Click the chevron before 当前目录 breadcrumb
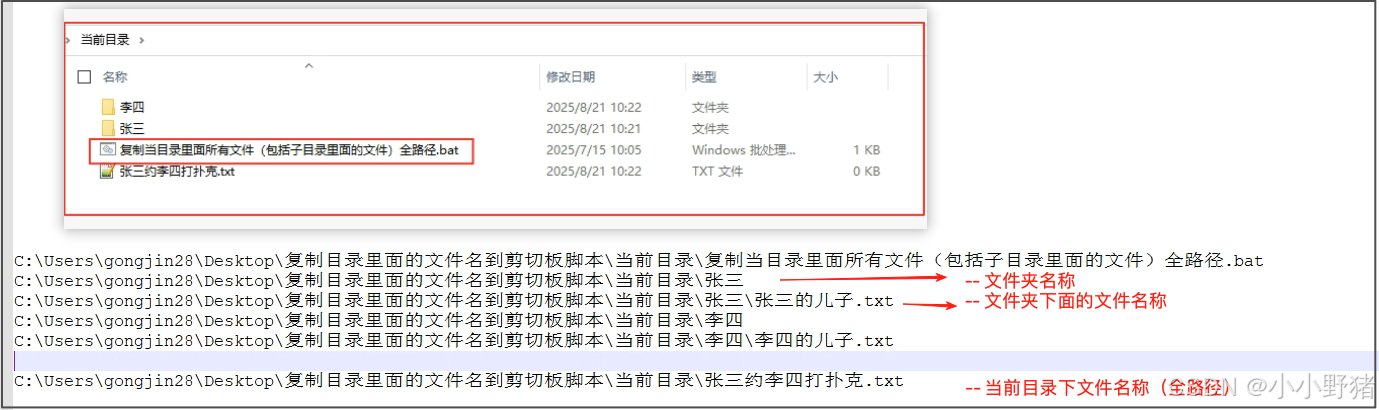The image size is (1379, 410). [68, 40]
